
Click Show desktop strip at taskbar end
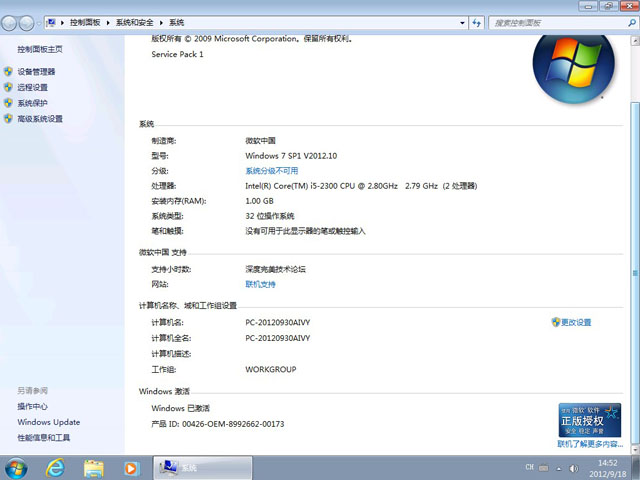point(635,468)
